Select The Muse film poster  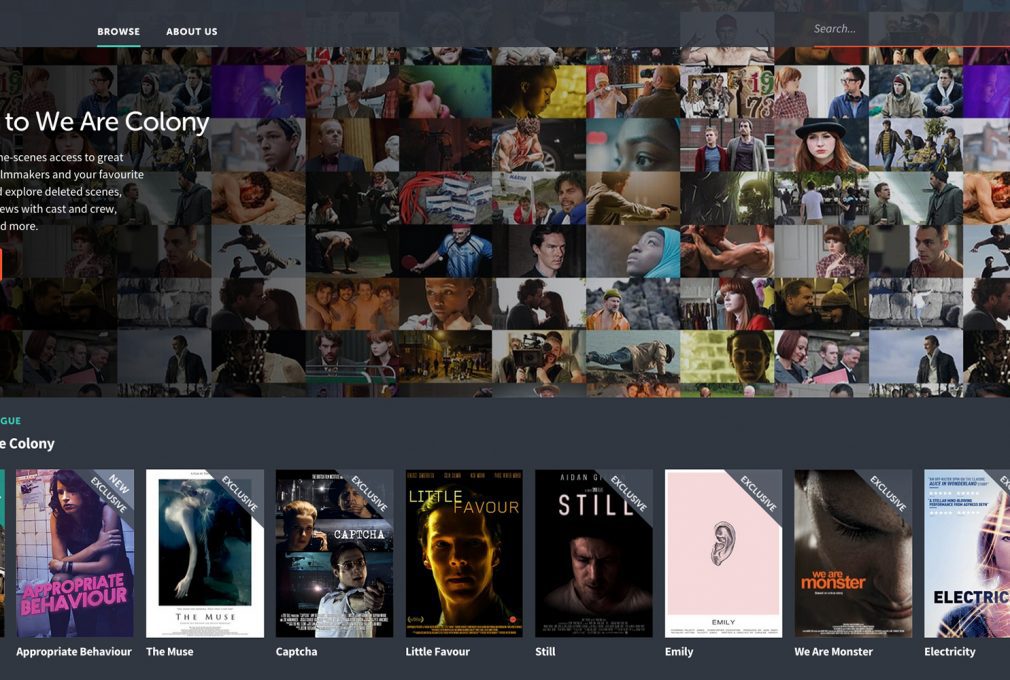pos(205,553)
